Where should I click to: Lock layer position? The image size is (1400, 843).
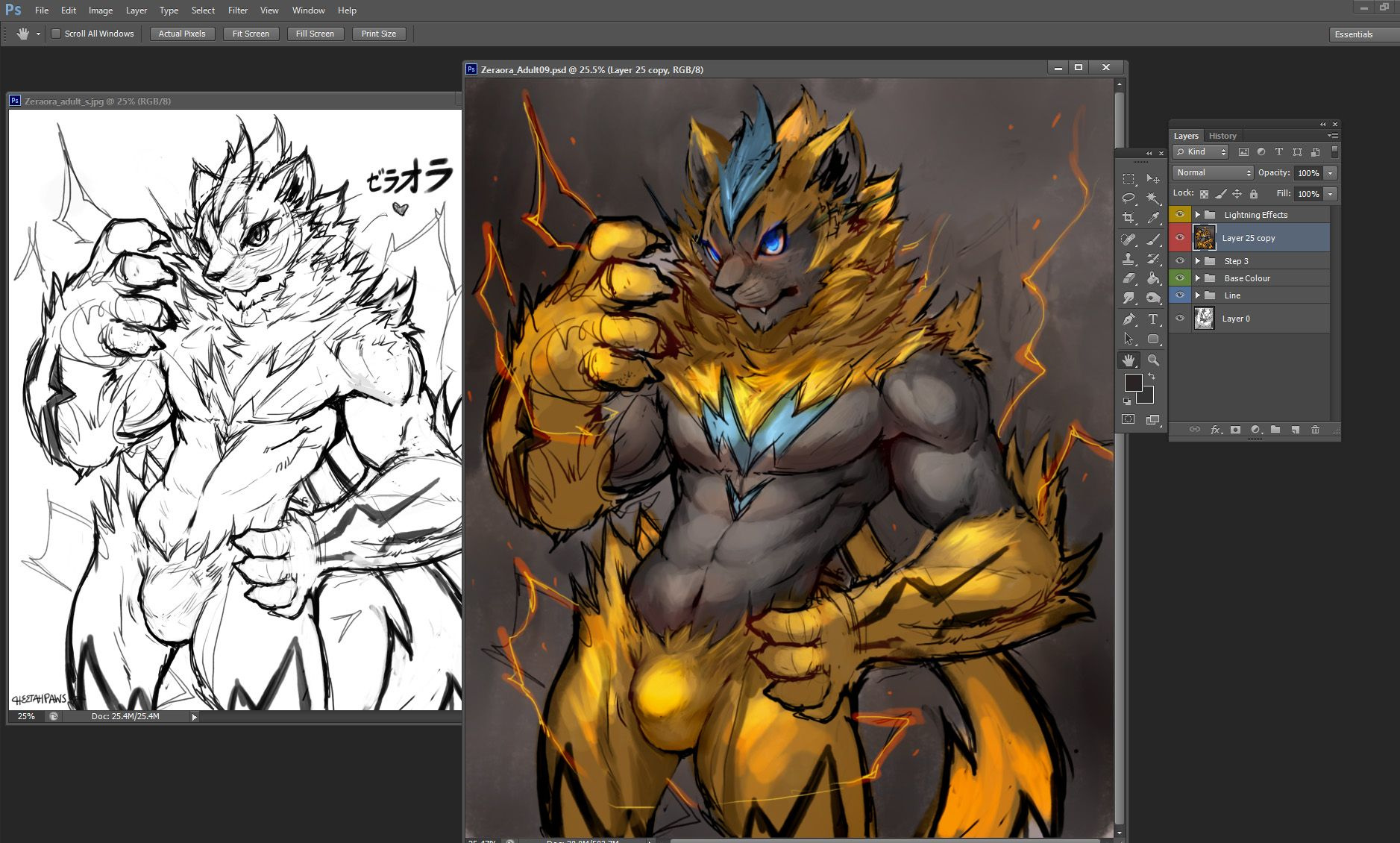click(1237, 194)
